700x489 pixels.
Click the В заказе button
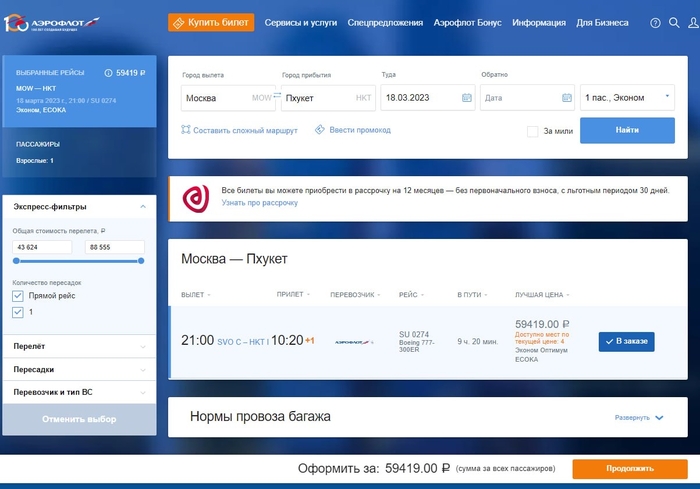(x=626, y=342)
